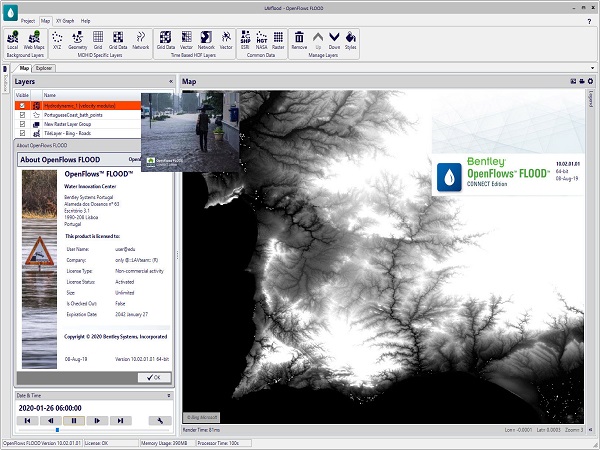Select the Map document tab
This screenshot has height=450, width=600.
coord(24,68)
